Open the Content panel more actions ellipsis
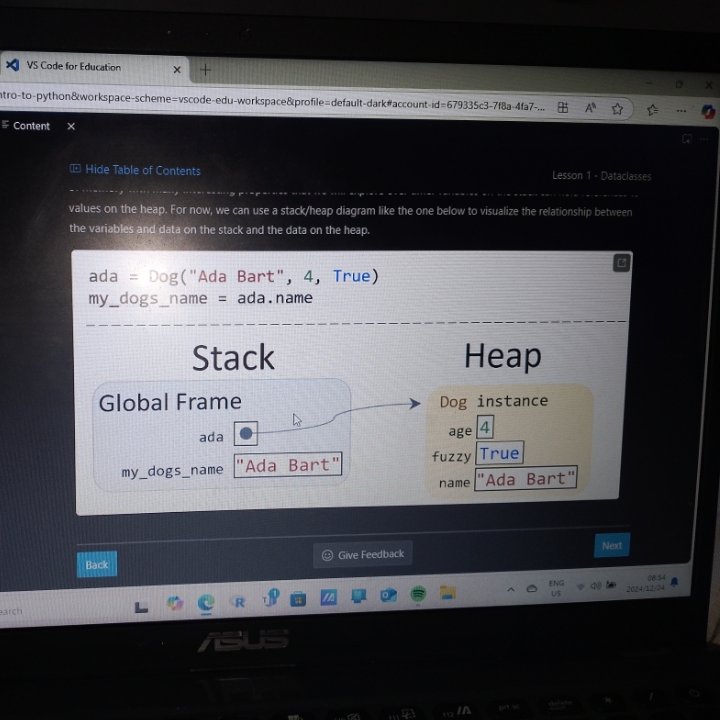 click(x=704, y=139)
